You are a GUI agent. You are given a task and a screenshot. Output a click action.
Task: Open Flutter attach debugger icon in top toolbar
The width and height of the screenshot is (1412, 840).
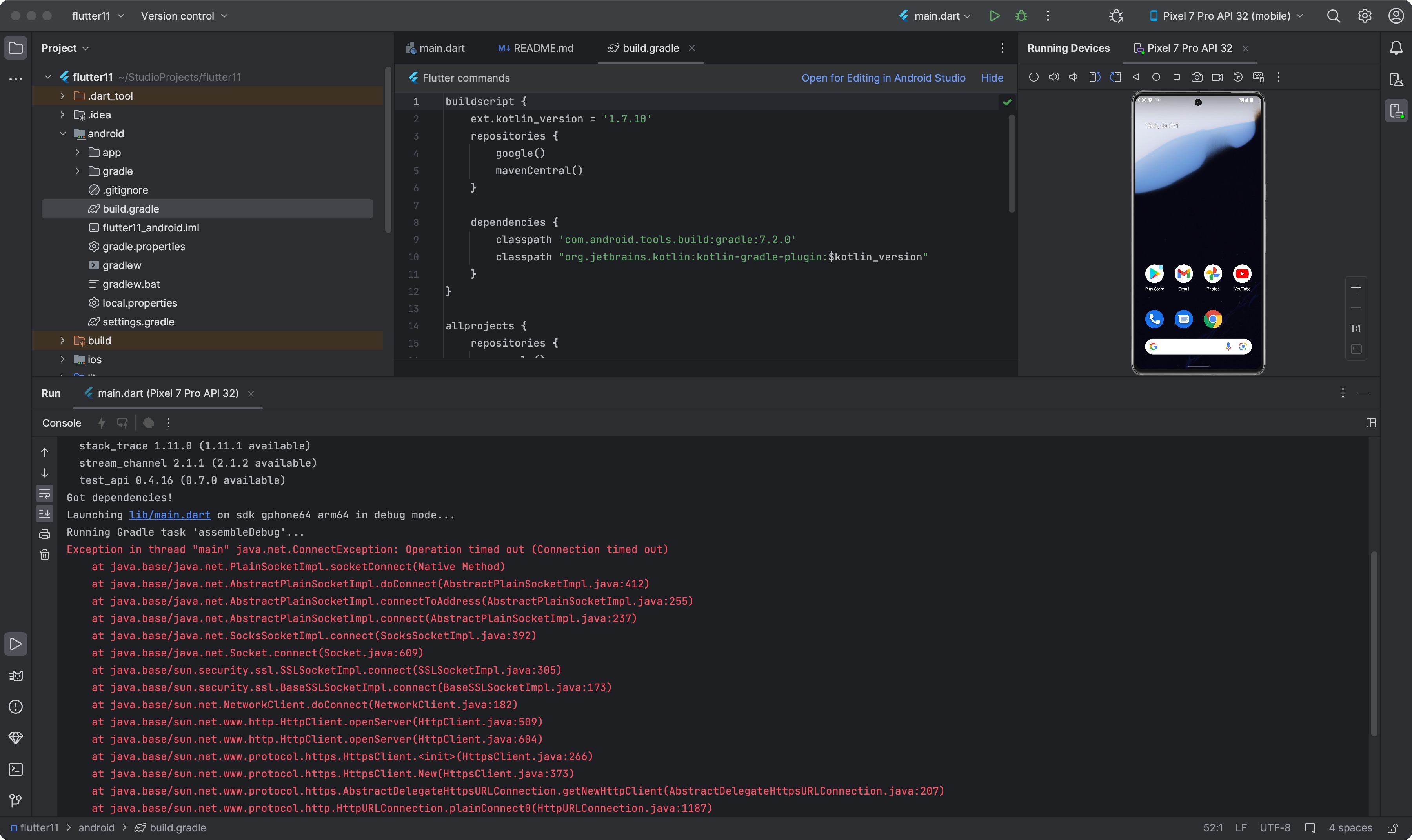(x=1116, y=16)
